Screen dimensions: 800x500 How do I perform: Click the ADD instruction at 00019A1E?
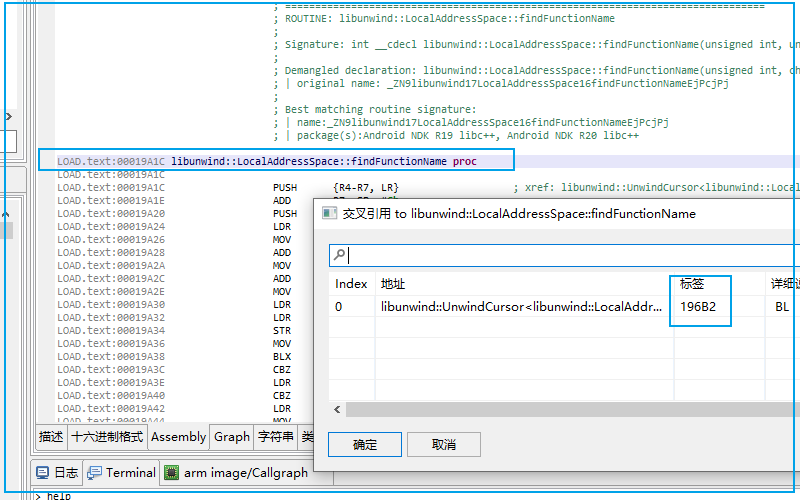click(x=282, y=201)
